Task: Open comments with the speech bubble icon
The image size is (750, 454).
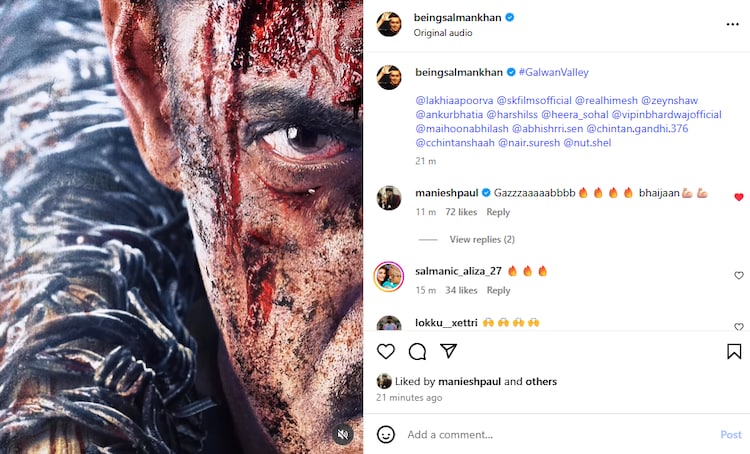Action: point(417,351)
